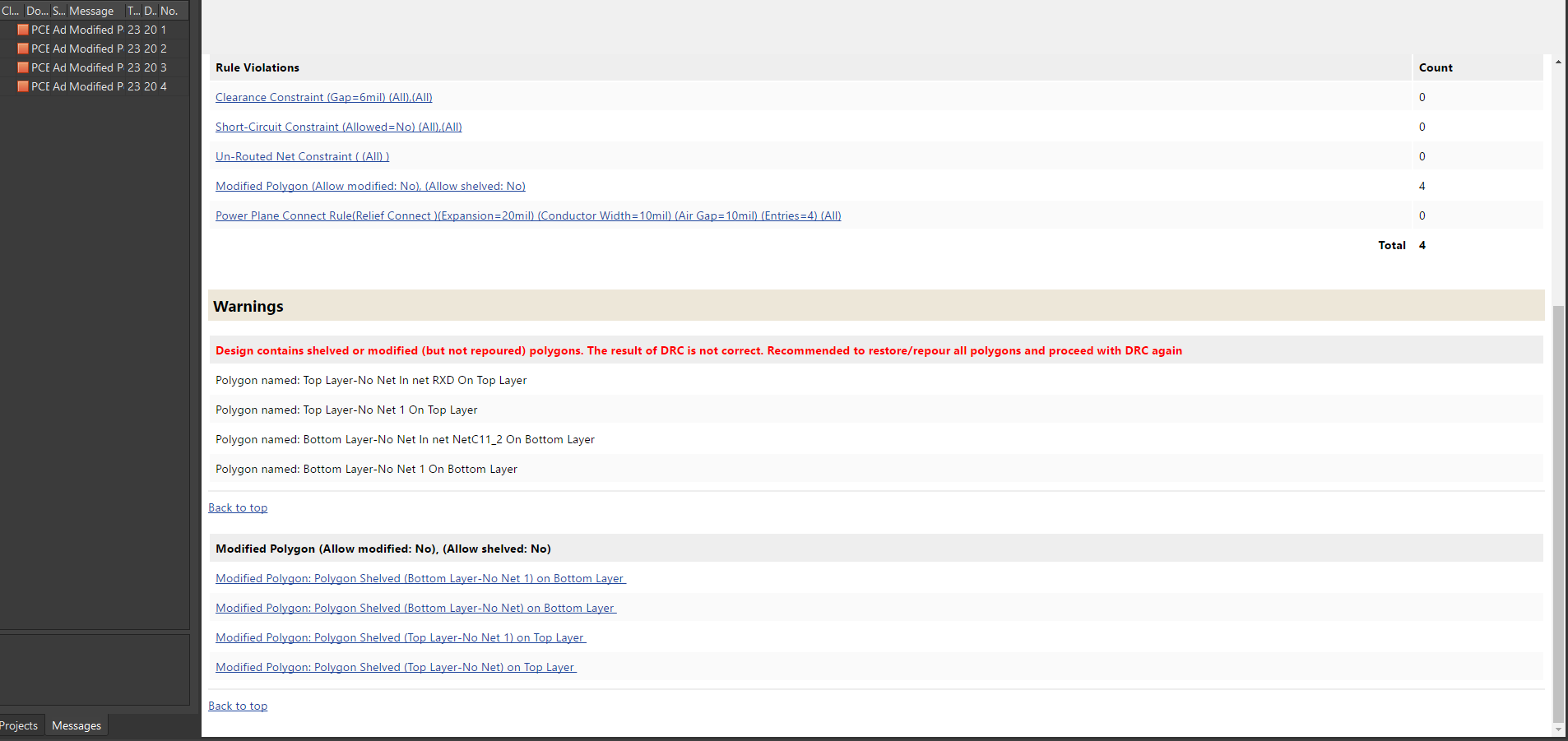The image size is (1568, 741).
Task: Click the orange violation icon in message row 4
Action: click(23, 86)
